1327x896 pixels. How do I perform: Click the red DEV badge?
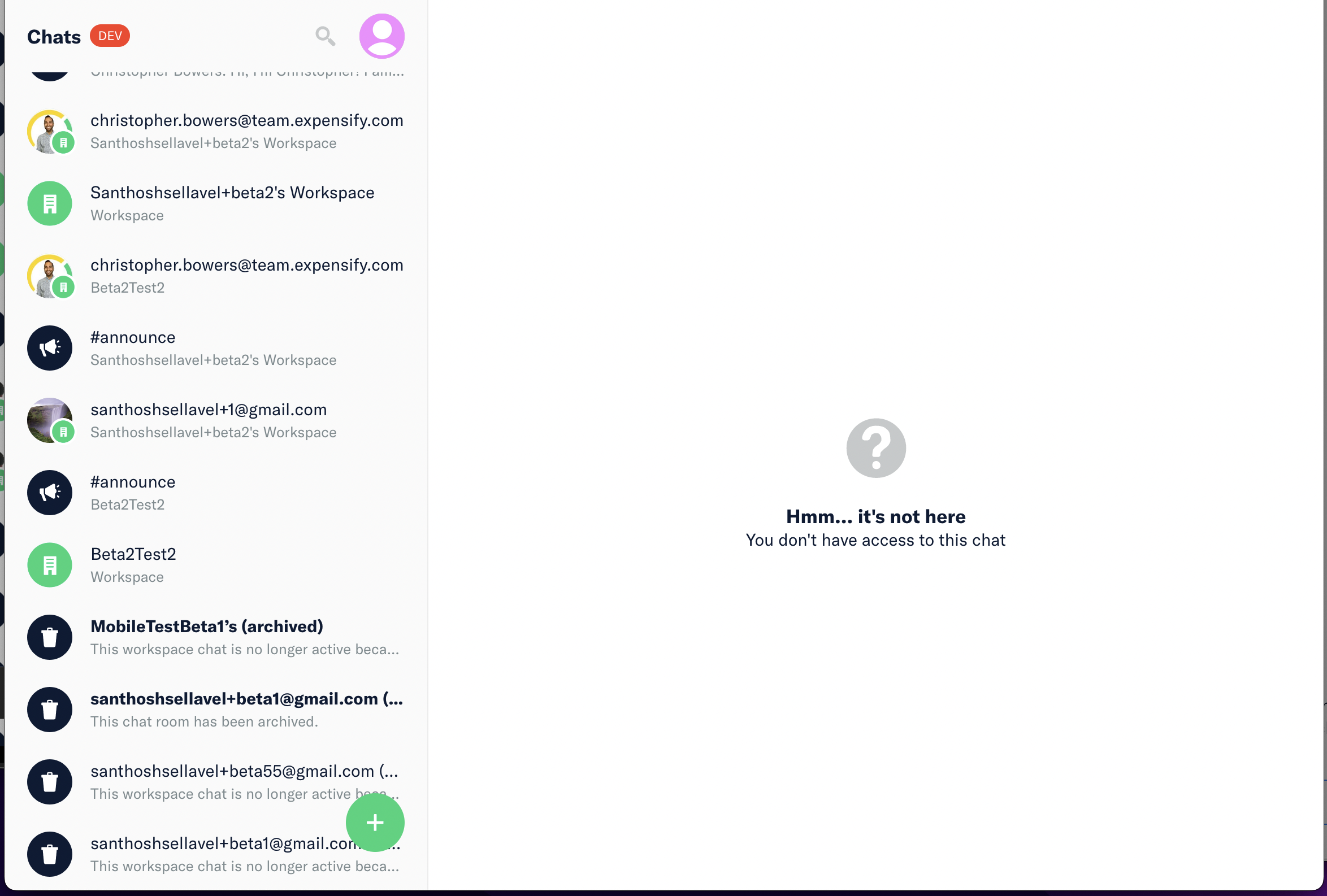pyautogui.click(x=110, y=36)
